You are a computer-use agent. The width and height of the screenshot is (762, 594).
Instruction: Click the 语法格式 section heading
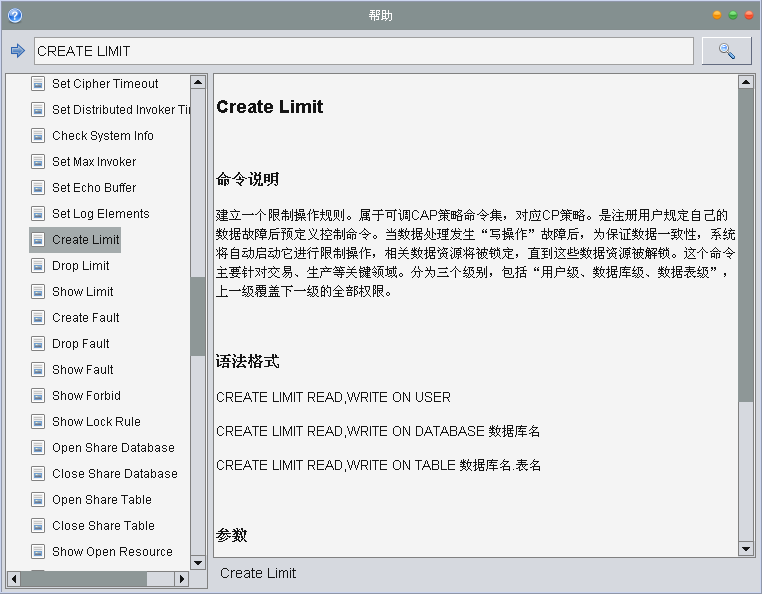point(247,361)
